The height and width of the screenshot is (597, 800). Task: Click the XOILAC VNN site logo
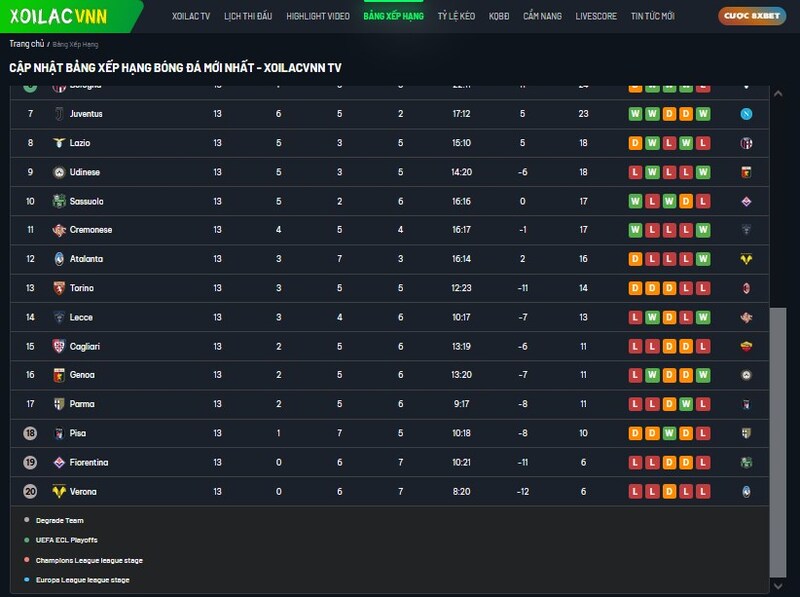(58, 16)
